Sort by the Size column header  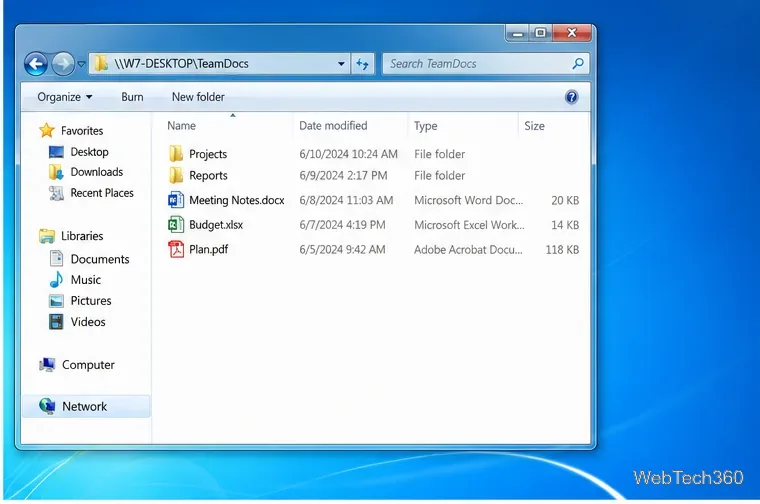point(534,126)
